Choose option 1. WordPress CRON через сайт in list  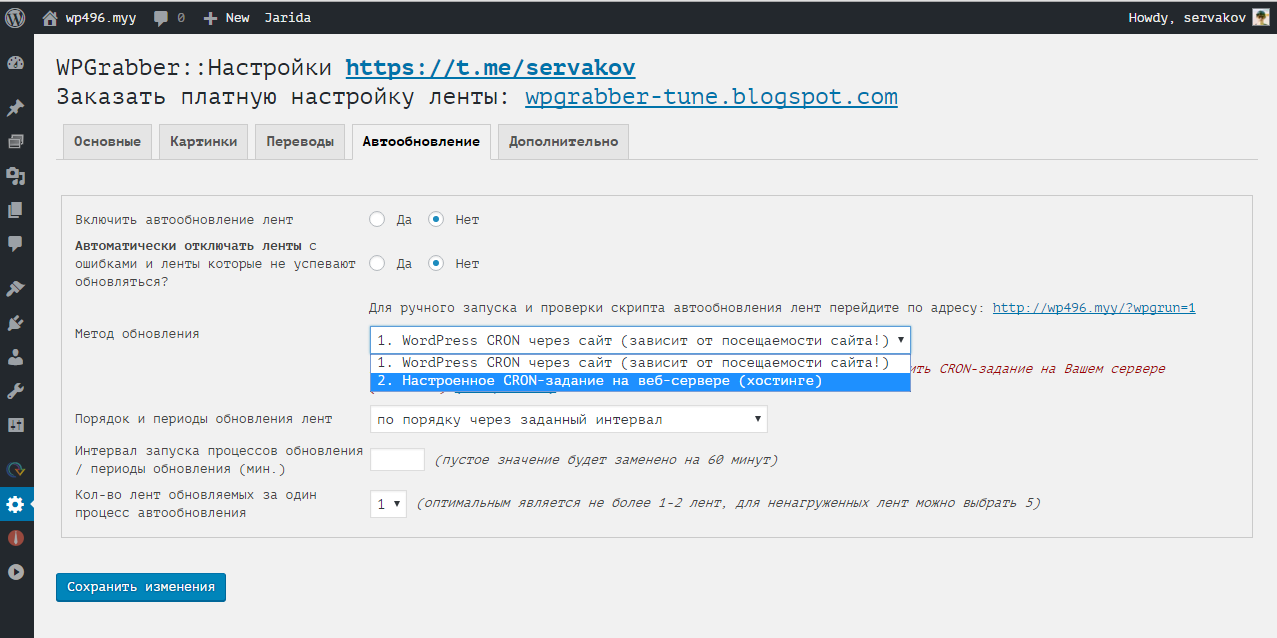click(640, 363)
